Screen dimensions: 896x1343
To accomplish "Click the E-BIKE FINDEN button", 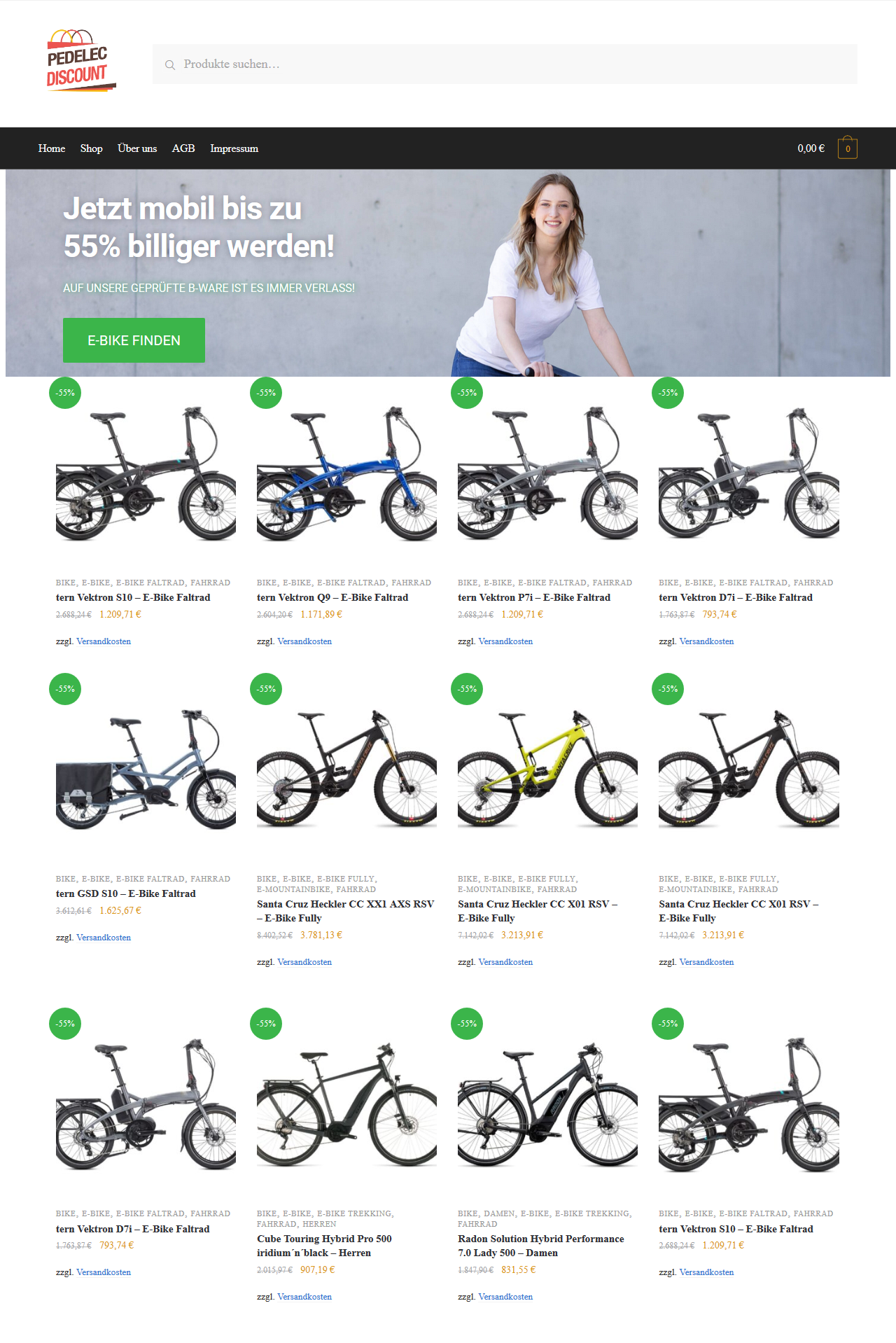I will coord(134,340).
